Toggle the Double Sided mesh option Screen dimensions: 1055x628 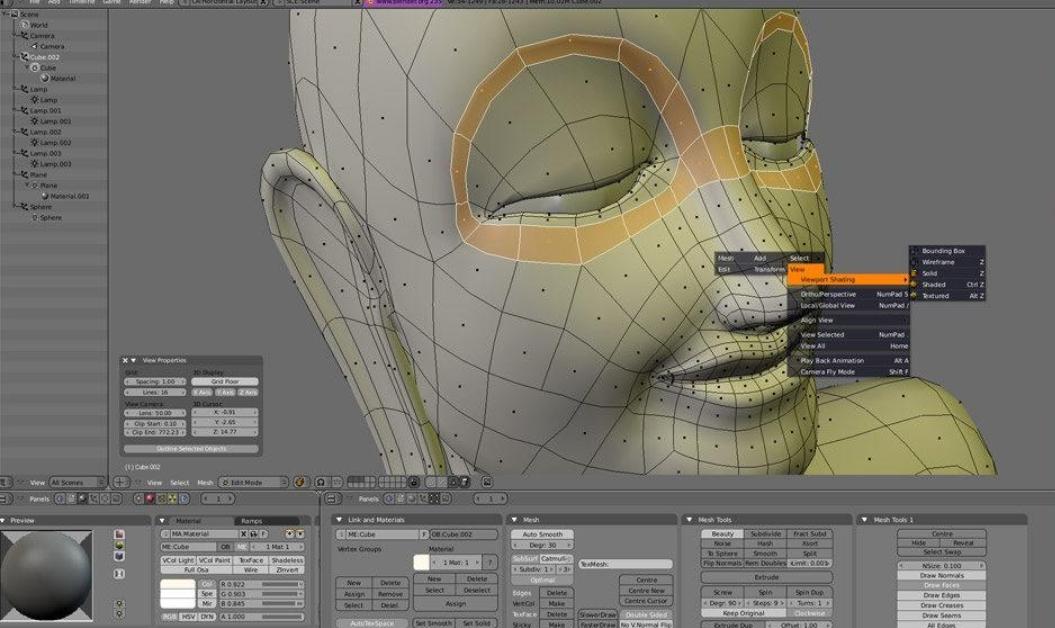(647, 615)
